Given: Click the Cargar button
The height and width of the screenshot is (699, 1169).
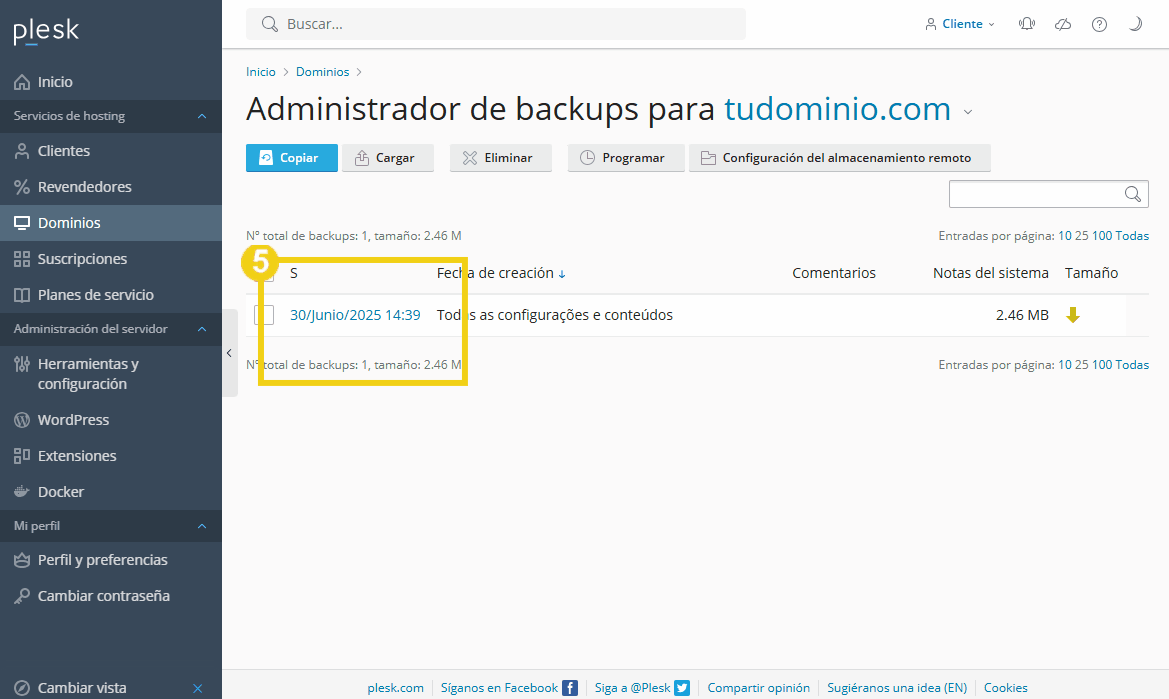Looking at the screenshot, I should pos(388,158).
